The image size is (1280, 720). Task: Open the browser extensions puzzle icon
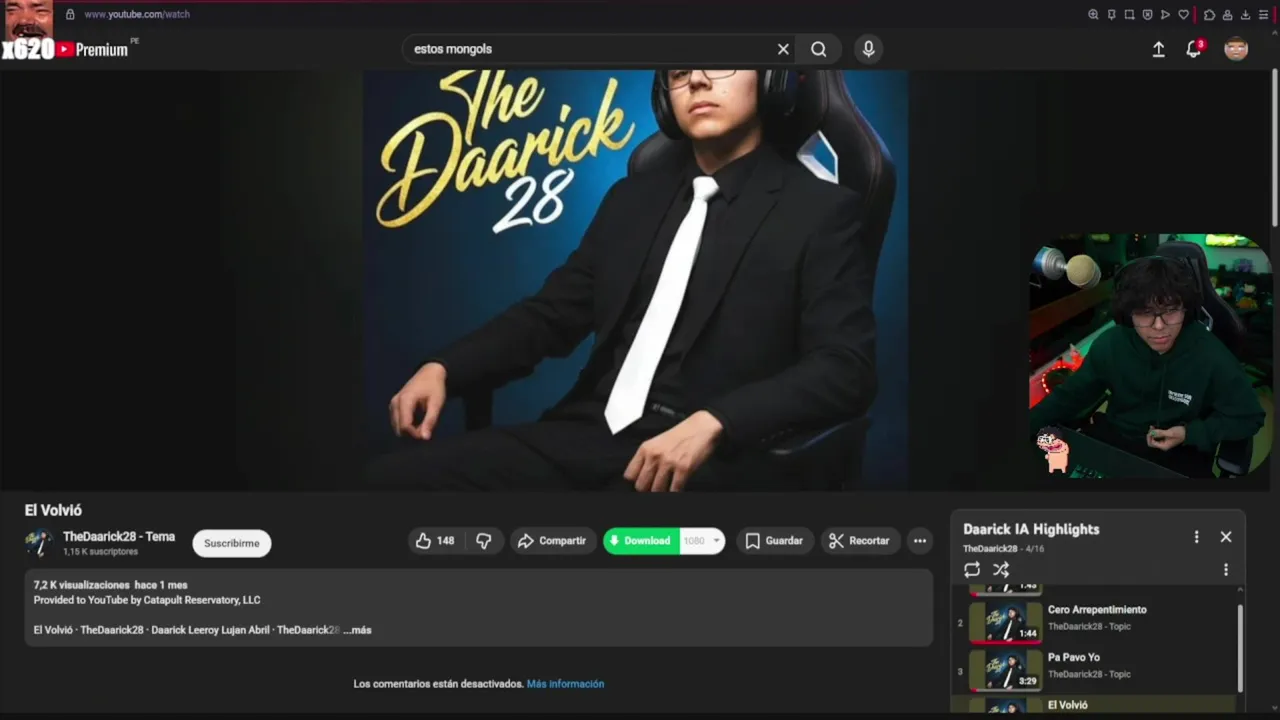click(1209, 15)
